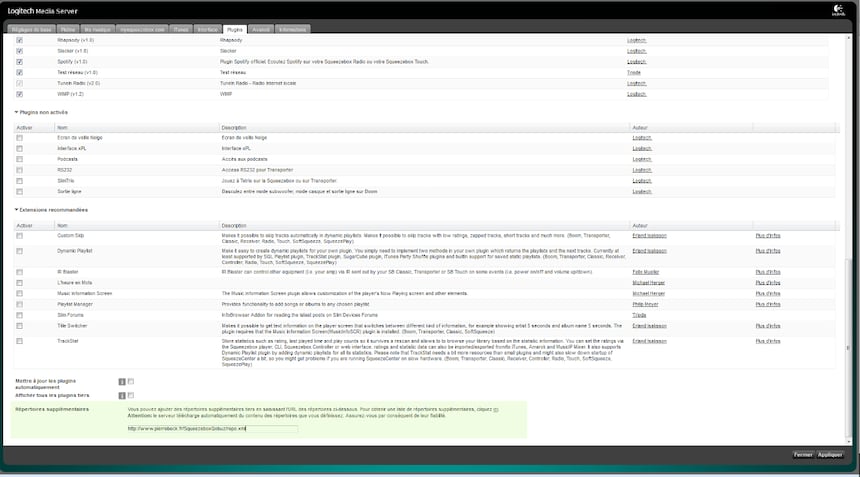Click Felix Mueller author link
The image size is (860, 477).
[646, 272]
